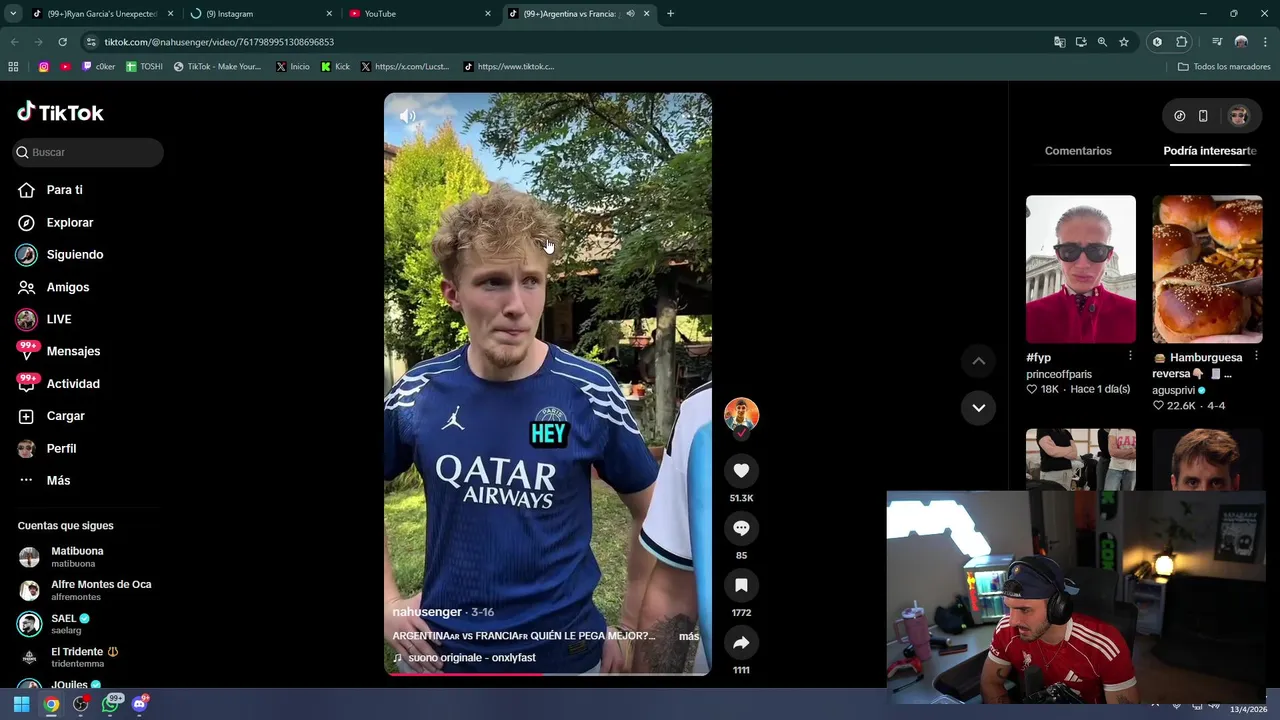Open the Amigos page
Viewport: 1280px width, 720px height.
click(x=67, y=287)
